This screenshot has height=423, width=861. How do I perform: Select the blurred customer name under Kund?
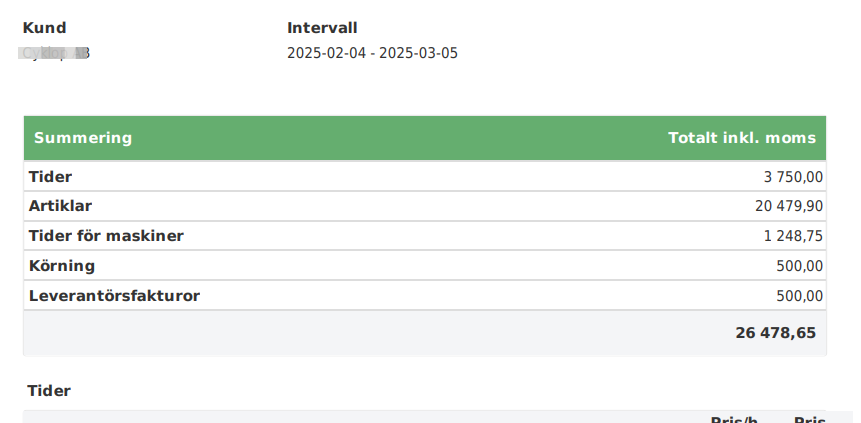pos(55,53)
